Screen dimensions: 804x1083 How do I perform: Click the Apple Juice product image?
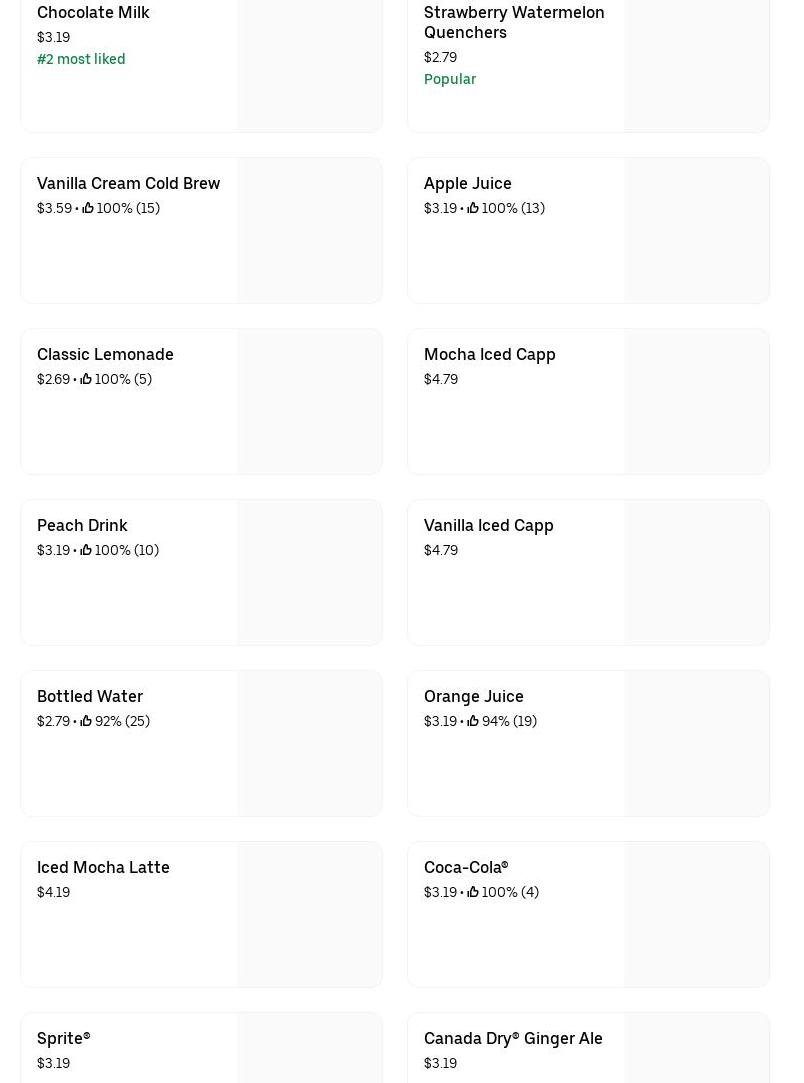click(697, 231)
